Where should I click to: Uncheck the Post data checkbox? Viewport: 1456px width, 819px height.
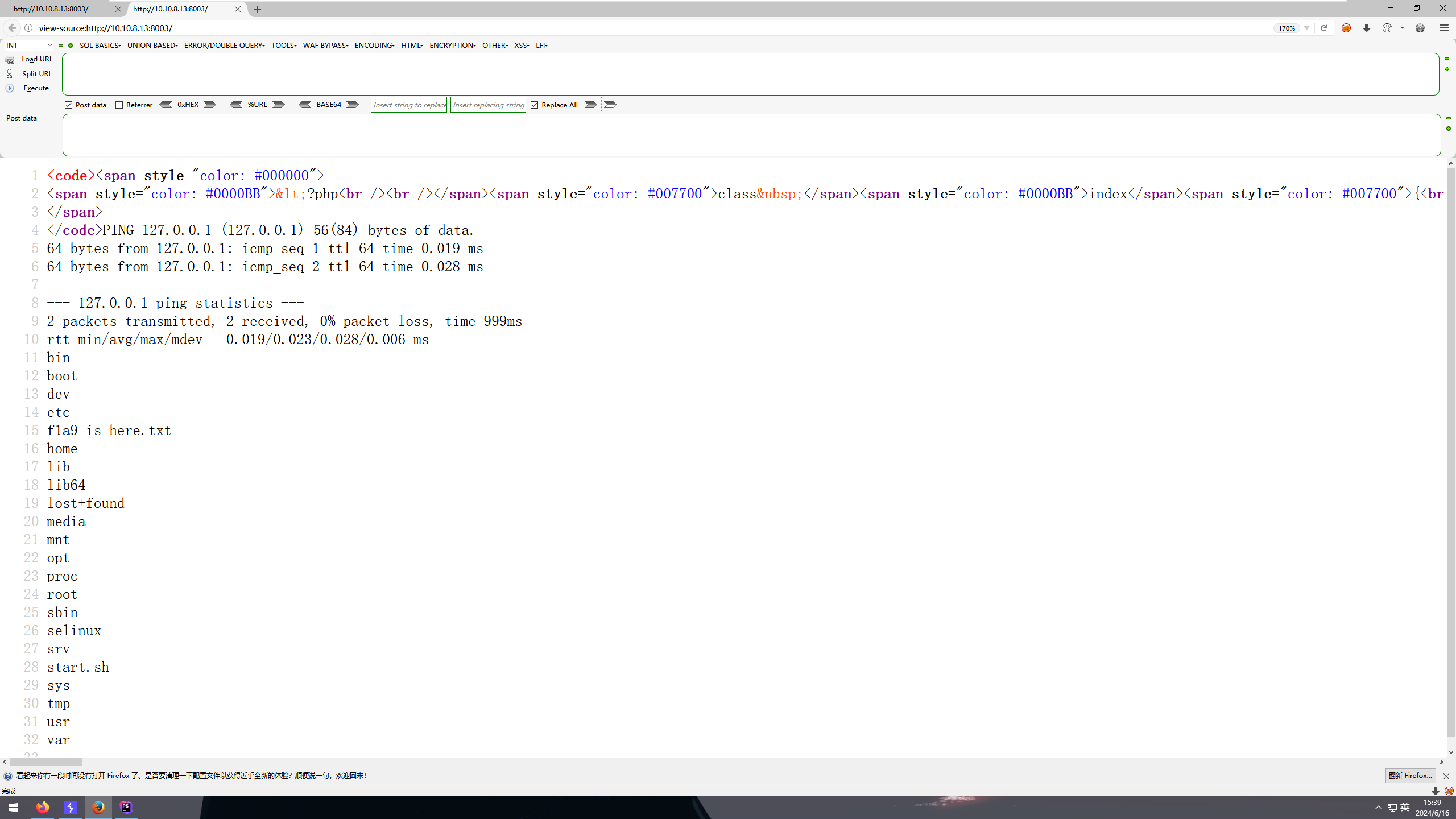pyautogui.click(x=69, y=105)
